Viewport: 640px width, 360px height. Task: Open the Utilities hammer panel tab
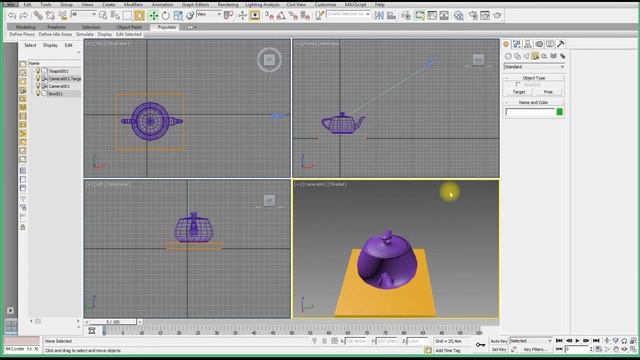561,44
